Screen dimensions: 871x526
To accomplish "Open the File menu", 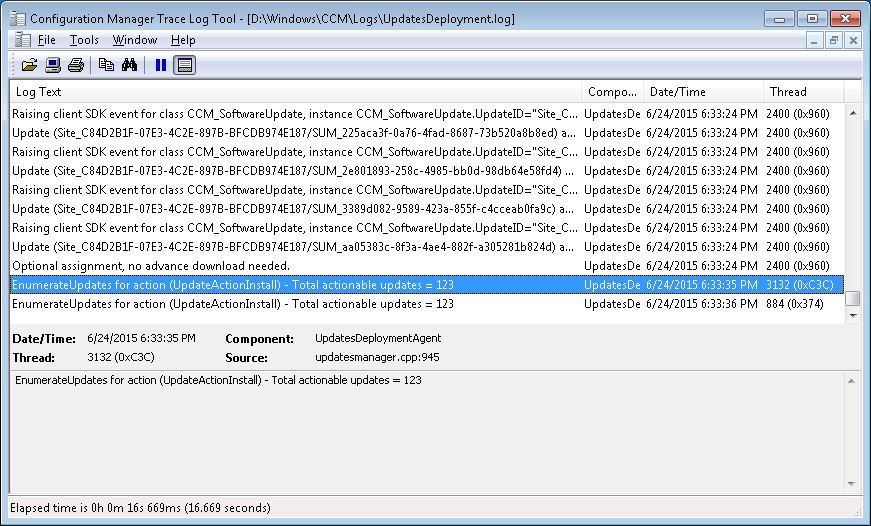I will pos(47,40).
